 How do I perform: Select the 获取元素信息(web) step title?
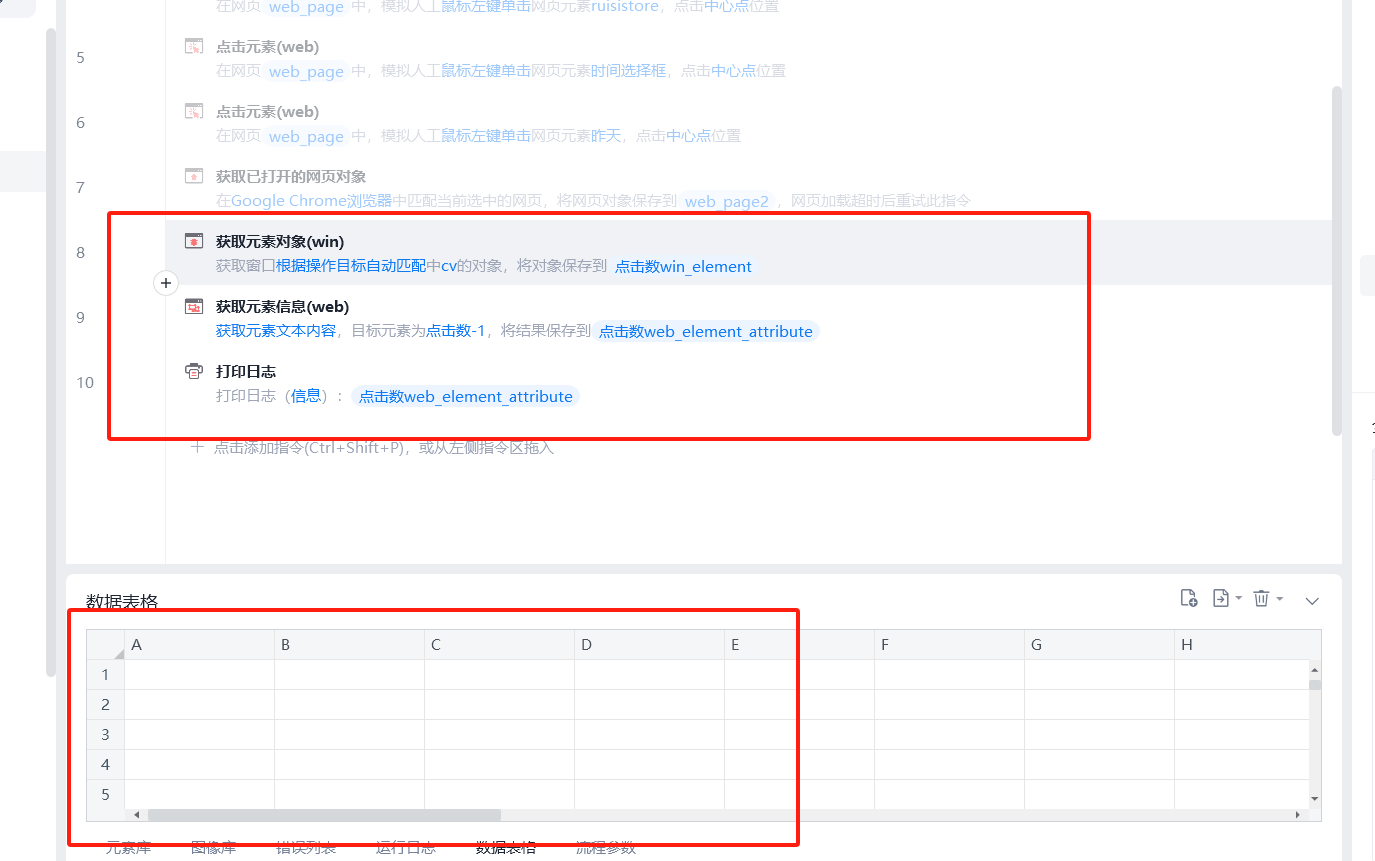[x=283, y=306]
